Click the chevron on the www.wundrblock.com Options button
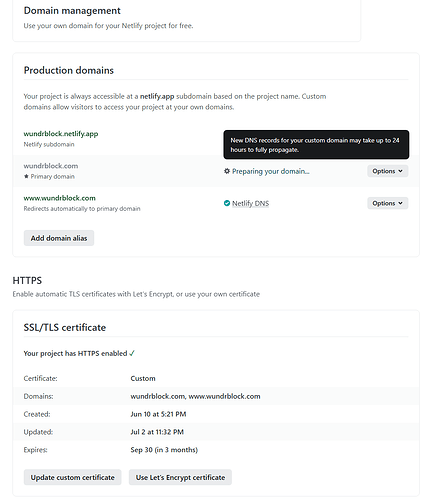 tap(400, 203)
